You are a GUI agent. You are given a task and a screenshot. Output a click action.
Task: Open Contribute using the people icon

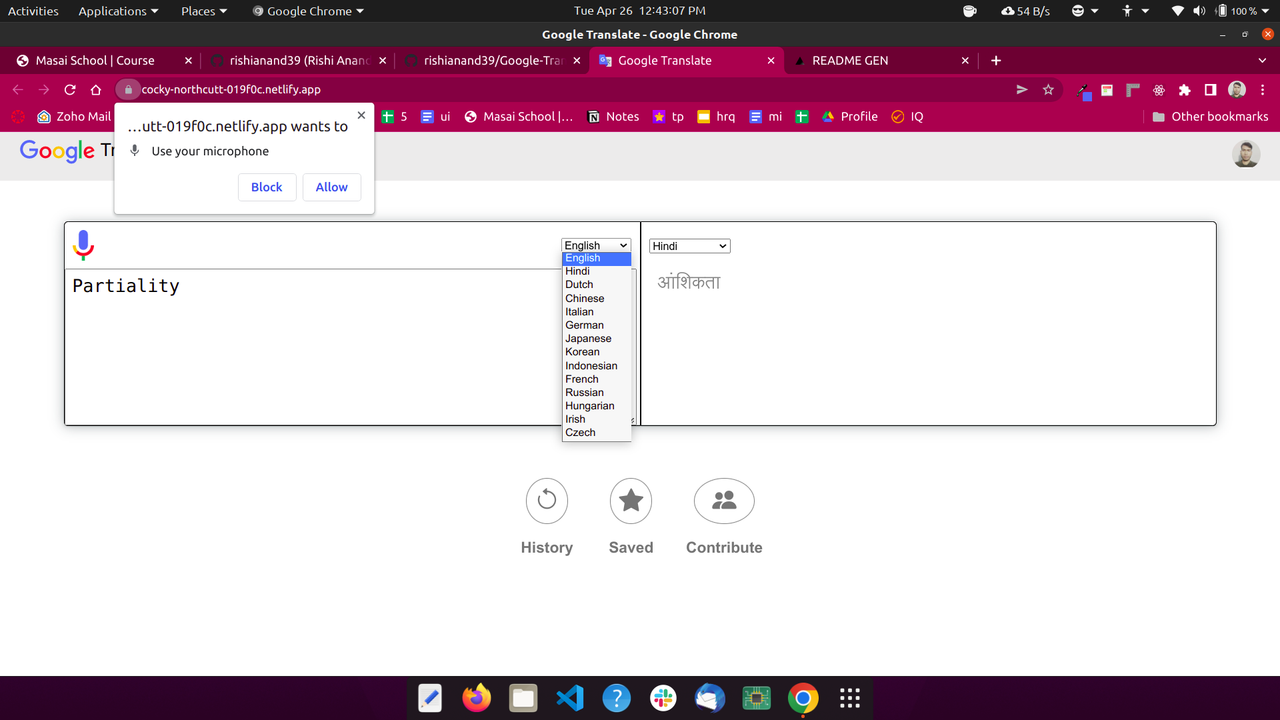click(x=723, y=500)
